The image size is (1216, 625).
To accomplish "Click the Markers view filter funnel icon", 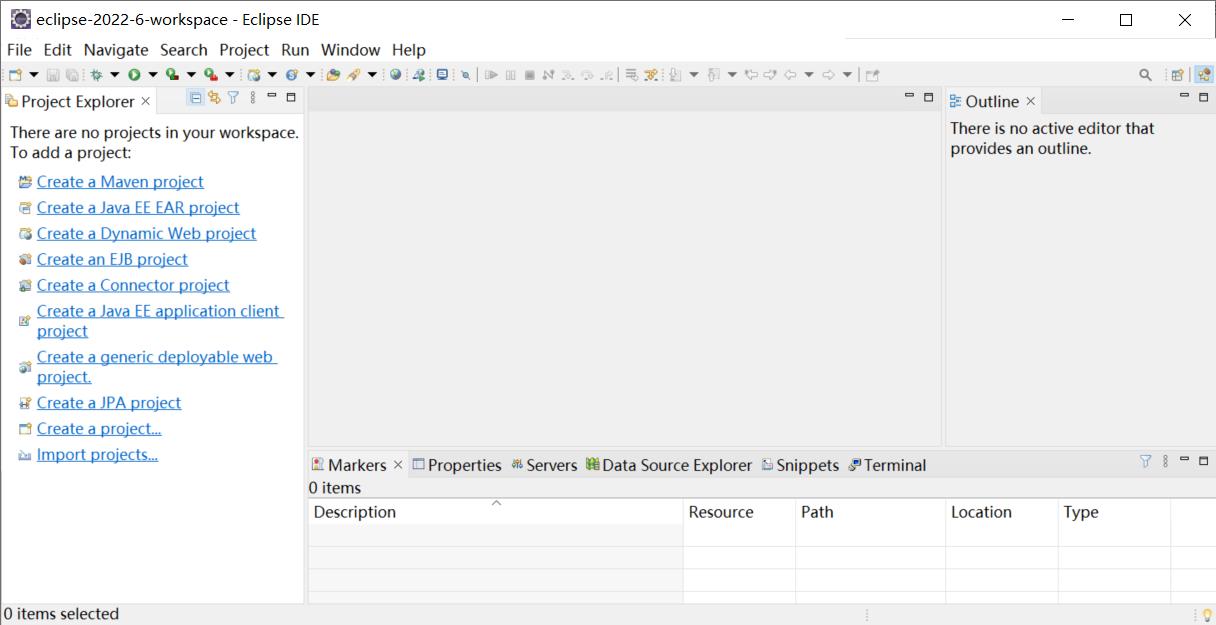I will coord(1146,461).
